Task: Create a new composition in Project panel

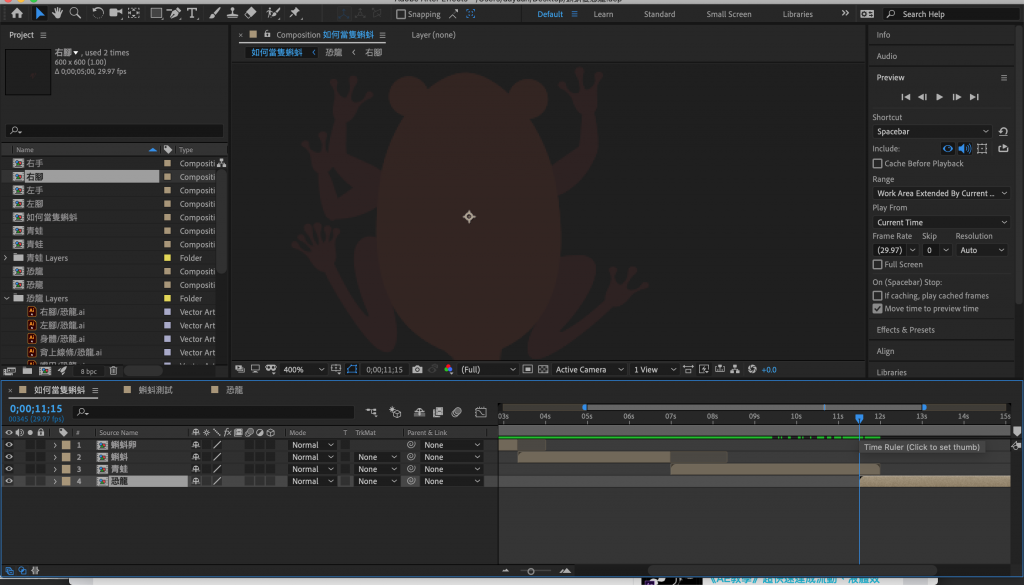Action: click(x=44, y=371)
